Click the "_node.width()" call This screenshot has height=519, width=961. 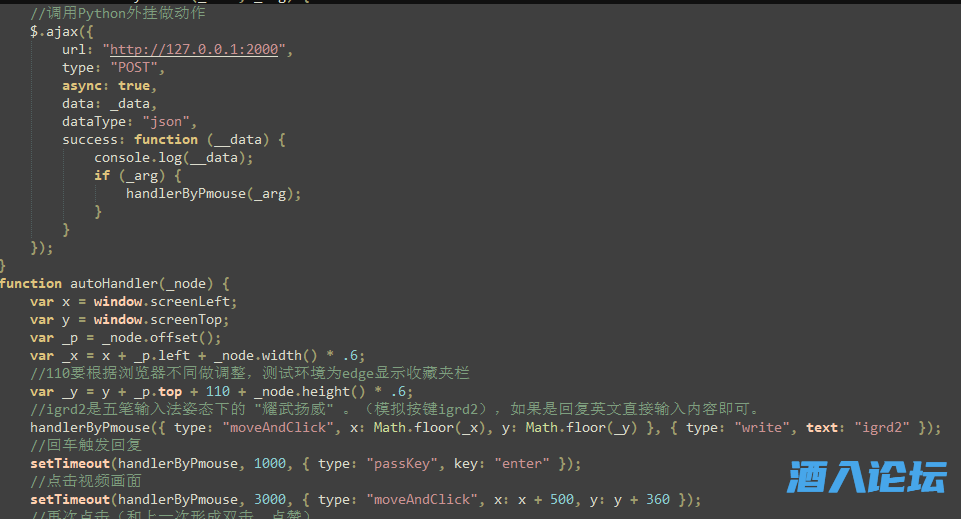(x=265, y=356)
